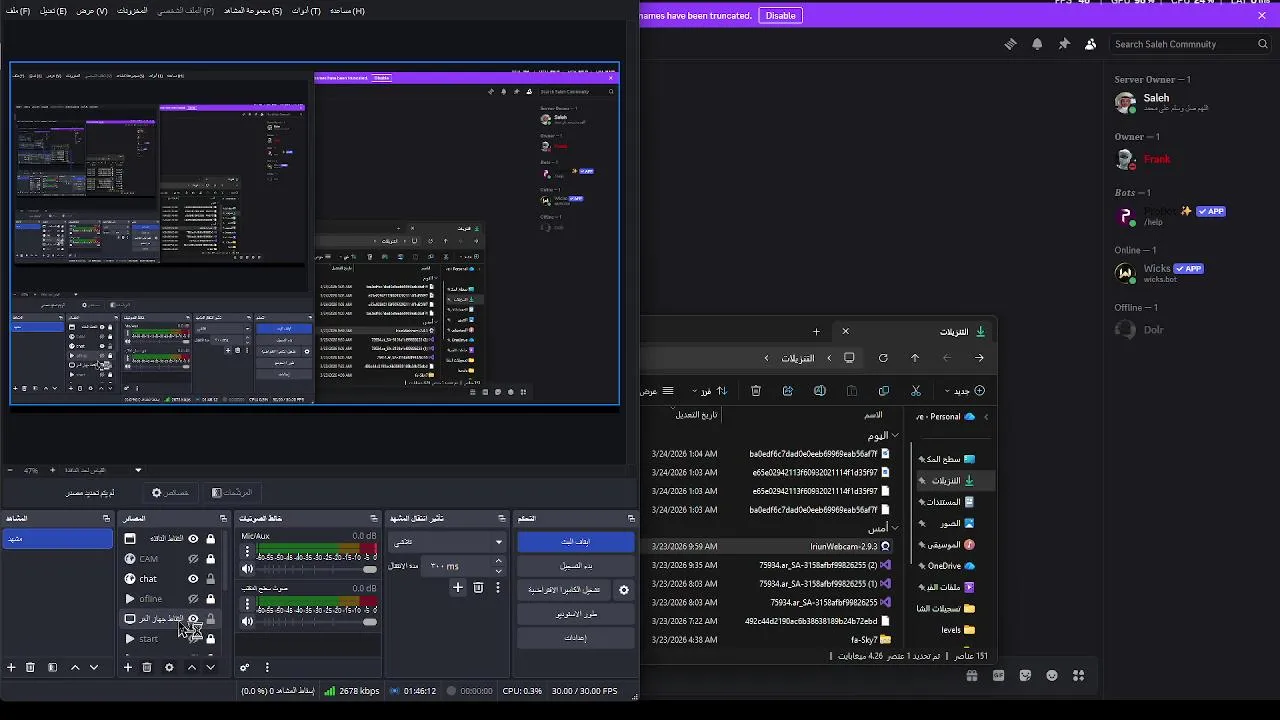
Task: Click Delete trash icon in File Explorer toolbar
Action: [x=756, y=391]
